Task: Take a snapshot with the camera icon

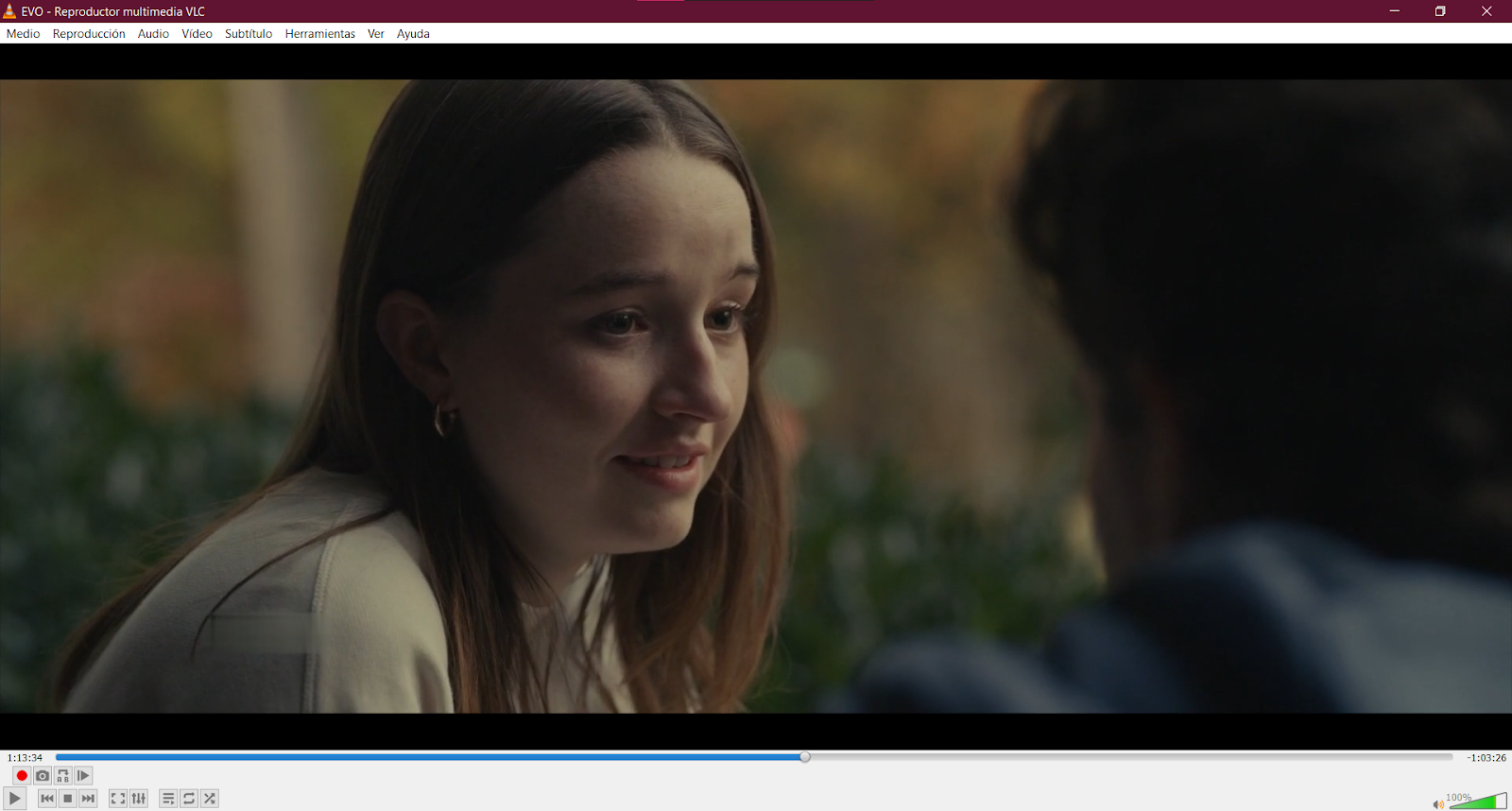Action: (x=43, y=775)
